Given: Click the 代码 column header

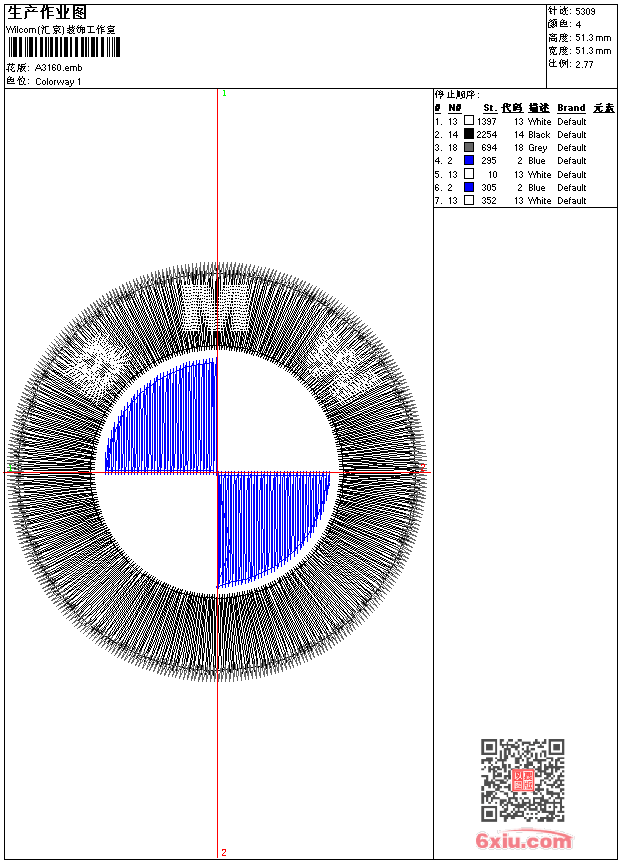Looking at the screenshot, I should 512,108.
